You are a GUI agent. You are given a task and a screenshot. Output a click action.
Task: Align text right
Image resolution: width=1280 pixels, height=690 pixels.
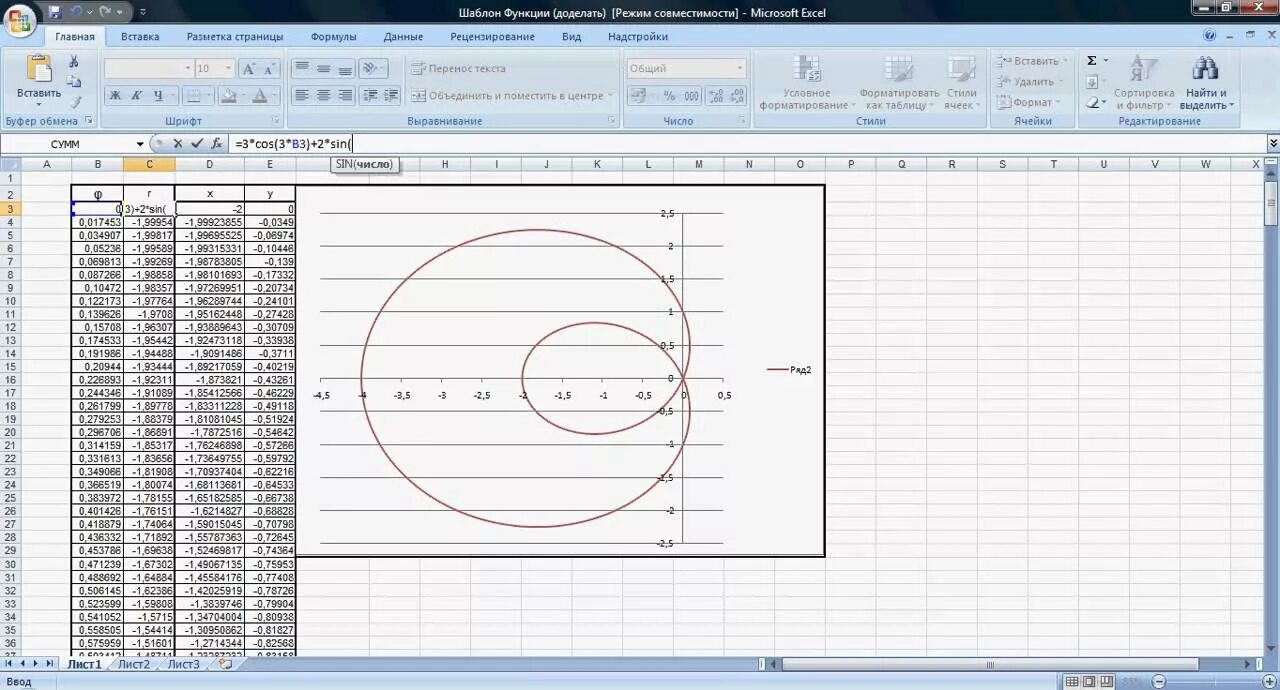pos(345,96)
